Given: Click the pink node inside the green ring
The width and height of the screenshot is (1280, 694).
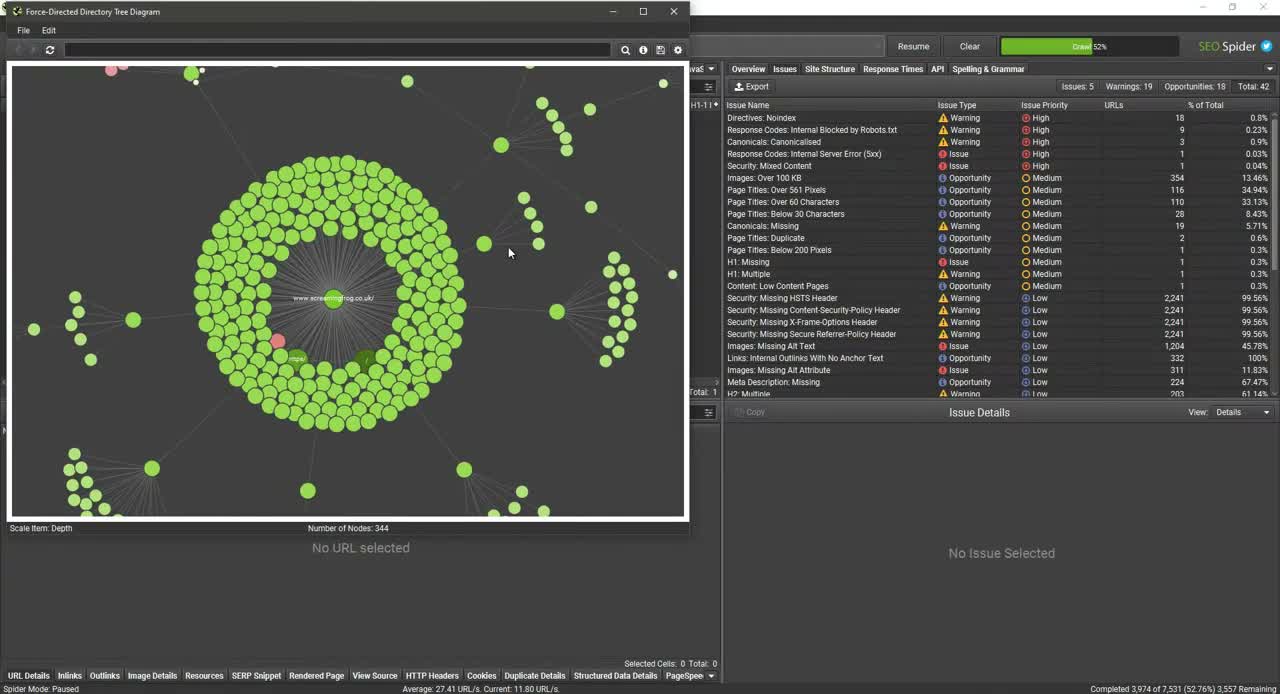Looking at the screenshot, I should click(x=278, y=342).
